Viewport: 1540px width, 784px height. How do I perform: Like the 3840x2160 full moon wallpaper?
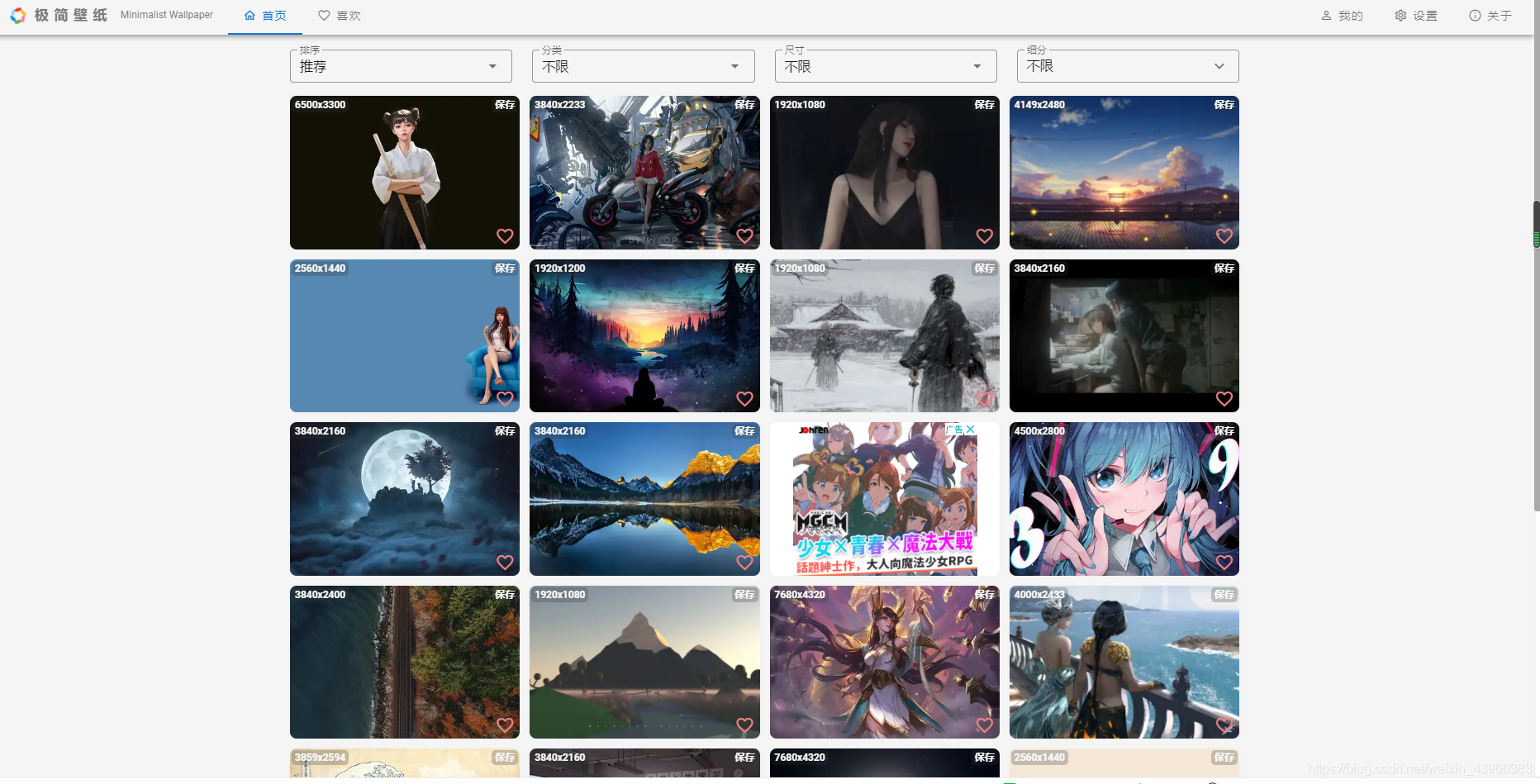pos(505,563)
